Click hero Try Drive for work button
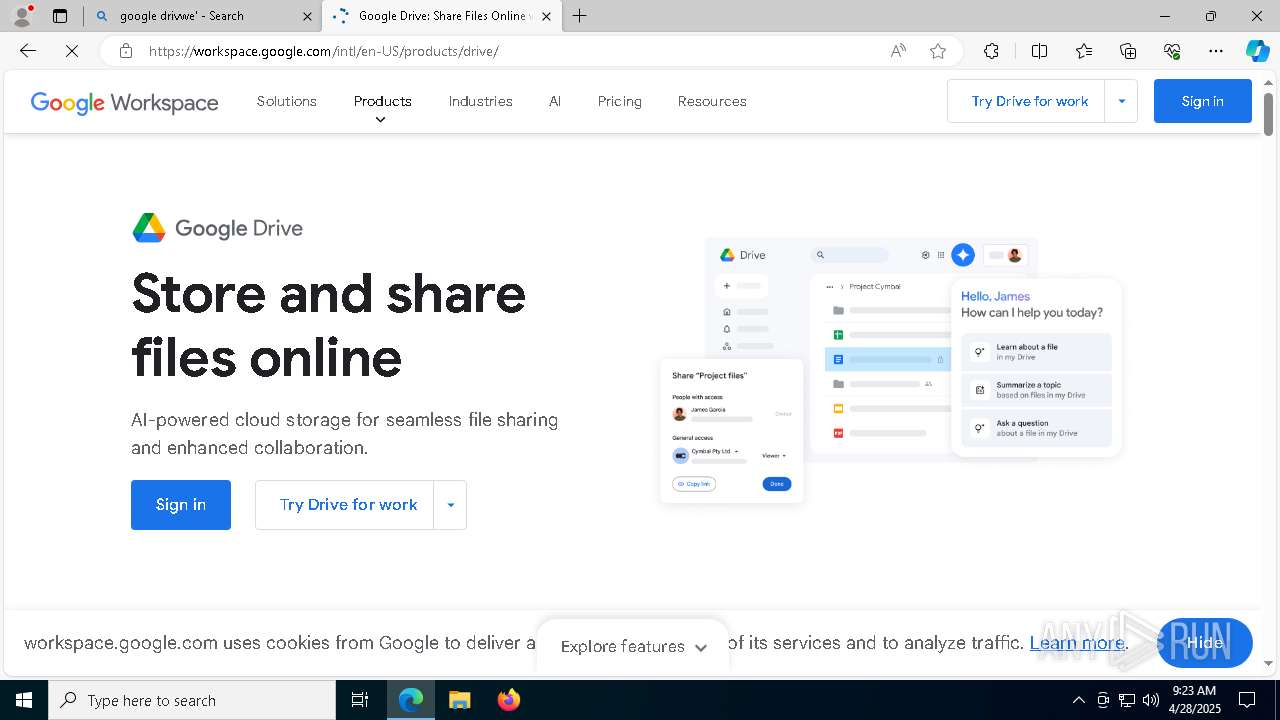The height and width of the screenshot is (720, 1280). coord(348,505)
